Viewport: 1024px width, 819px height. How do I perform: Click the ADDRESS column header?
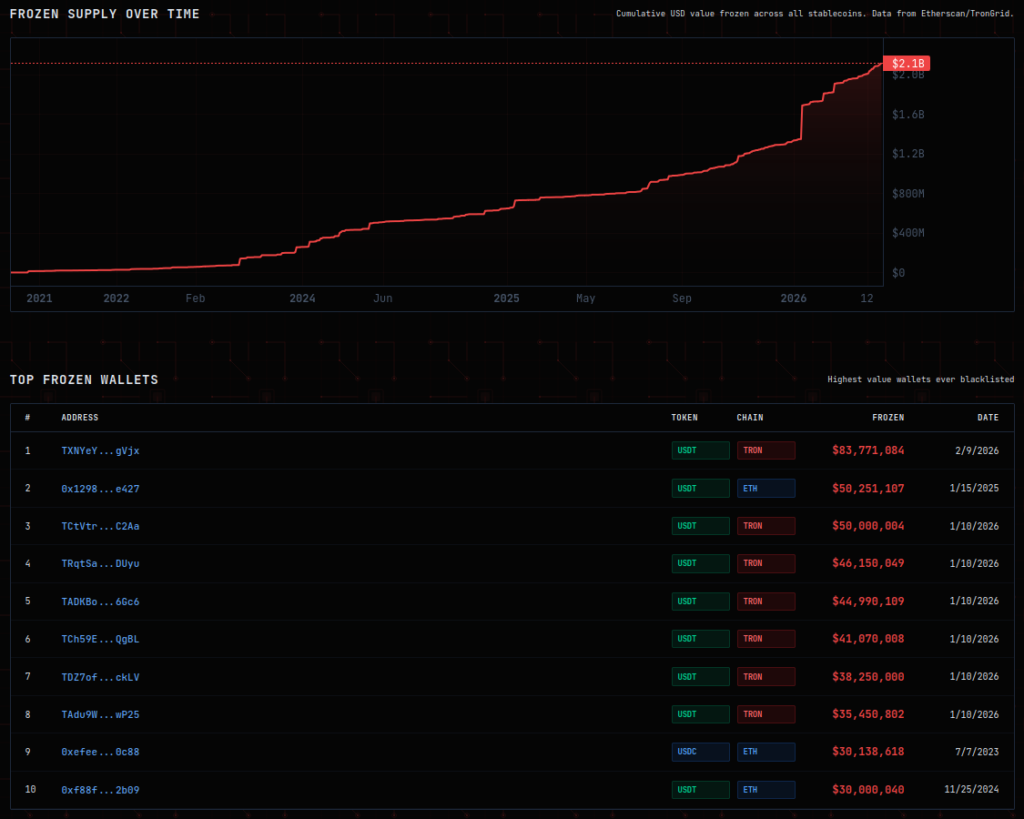[80, 417]
